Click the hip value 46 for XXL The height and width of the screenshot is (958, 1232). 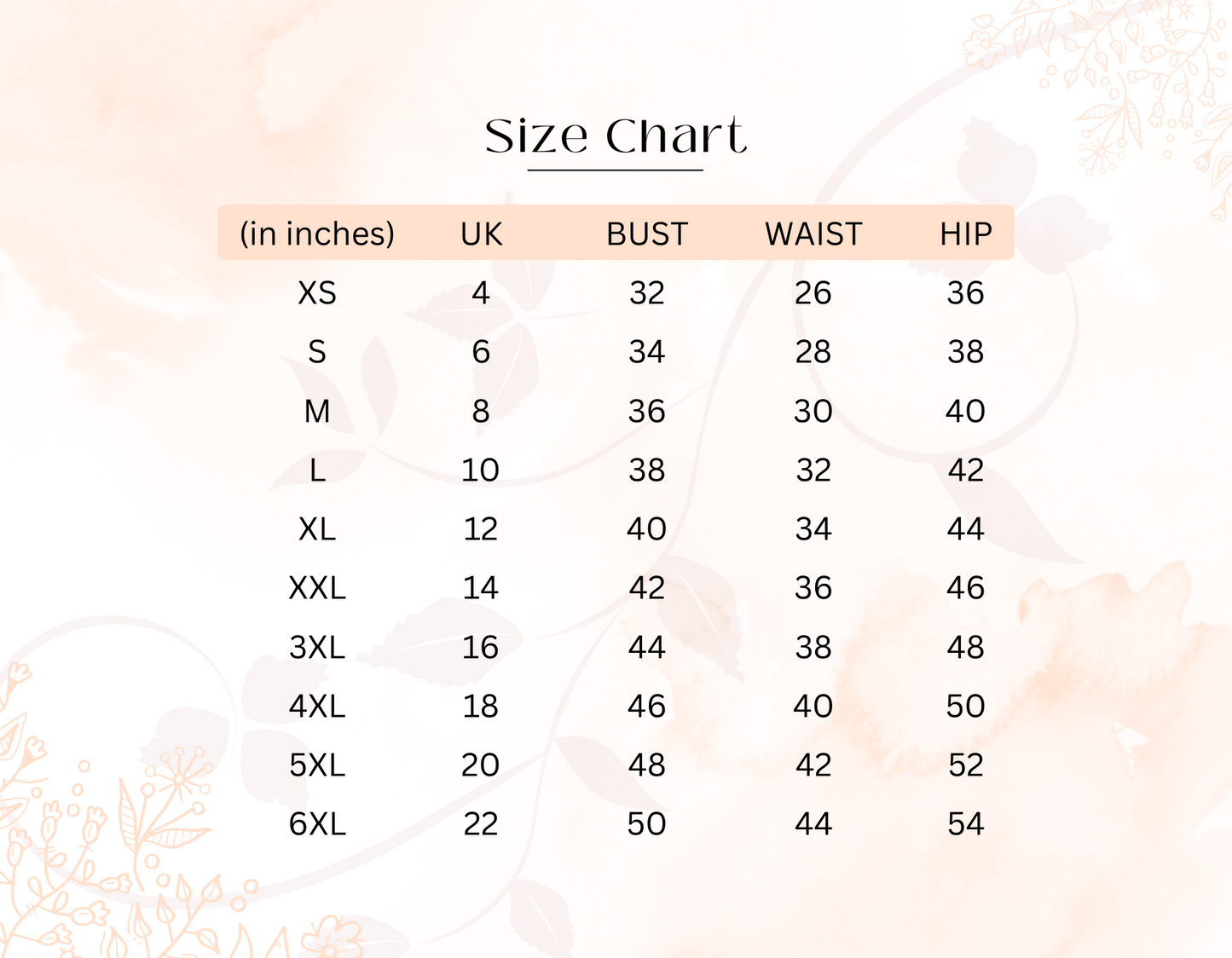coord(965,588)
